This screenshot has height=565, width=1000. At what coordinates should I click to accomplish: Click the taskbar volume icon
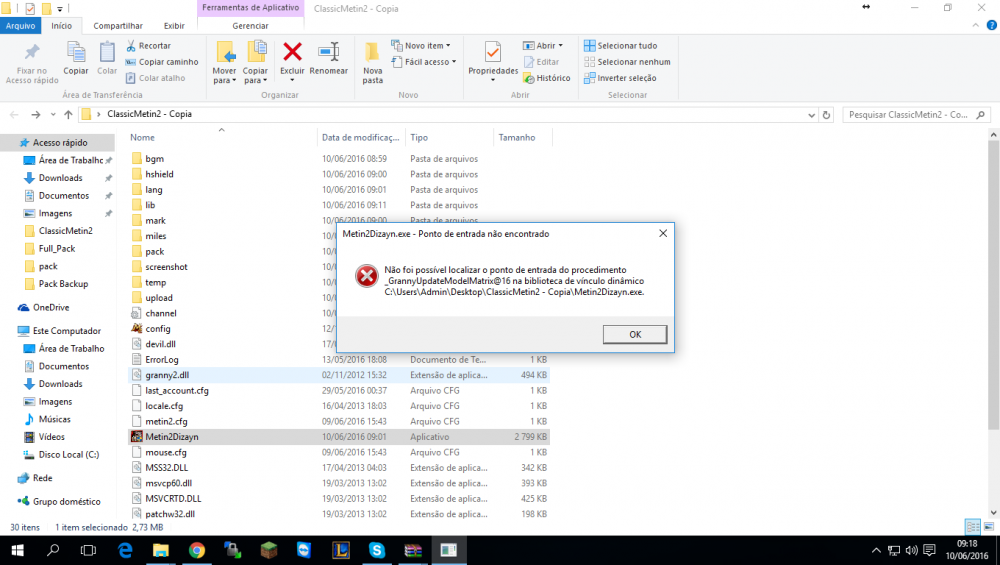pyautogui.click(x=911, y=550)
